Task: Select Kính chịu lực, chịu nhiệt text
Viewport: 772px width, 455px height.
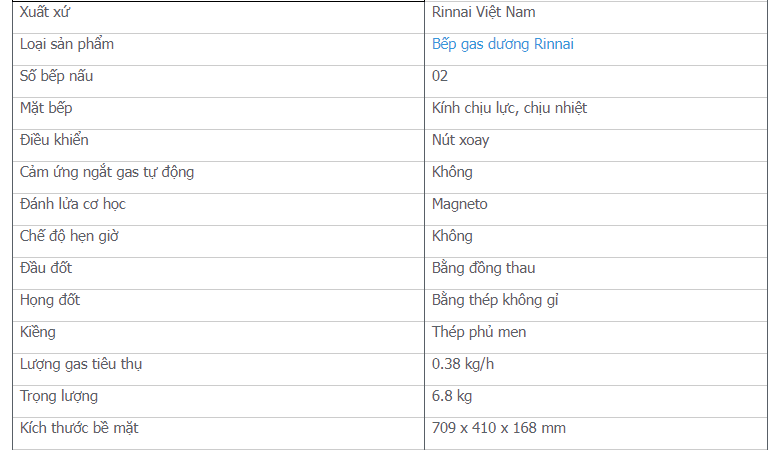Action: tap(509, 108)
